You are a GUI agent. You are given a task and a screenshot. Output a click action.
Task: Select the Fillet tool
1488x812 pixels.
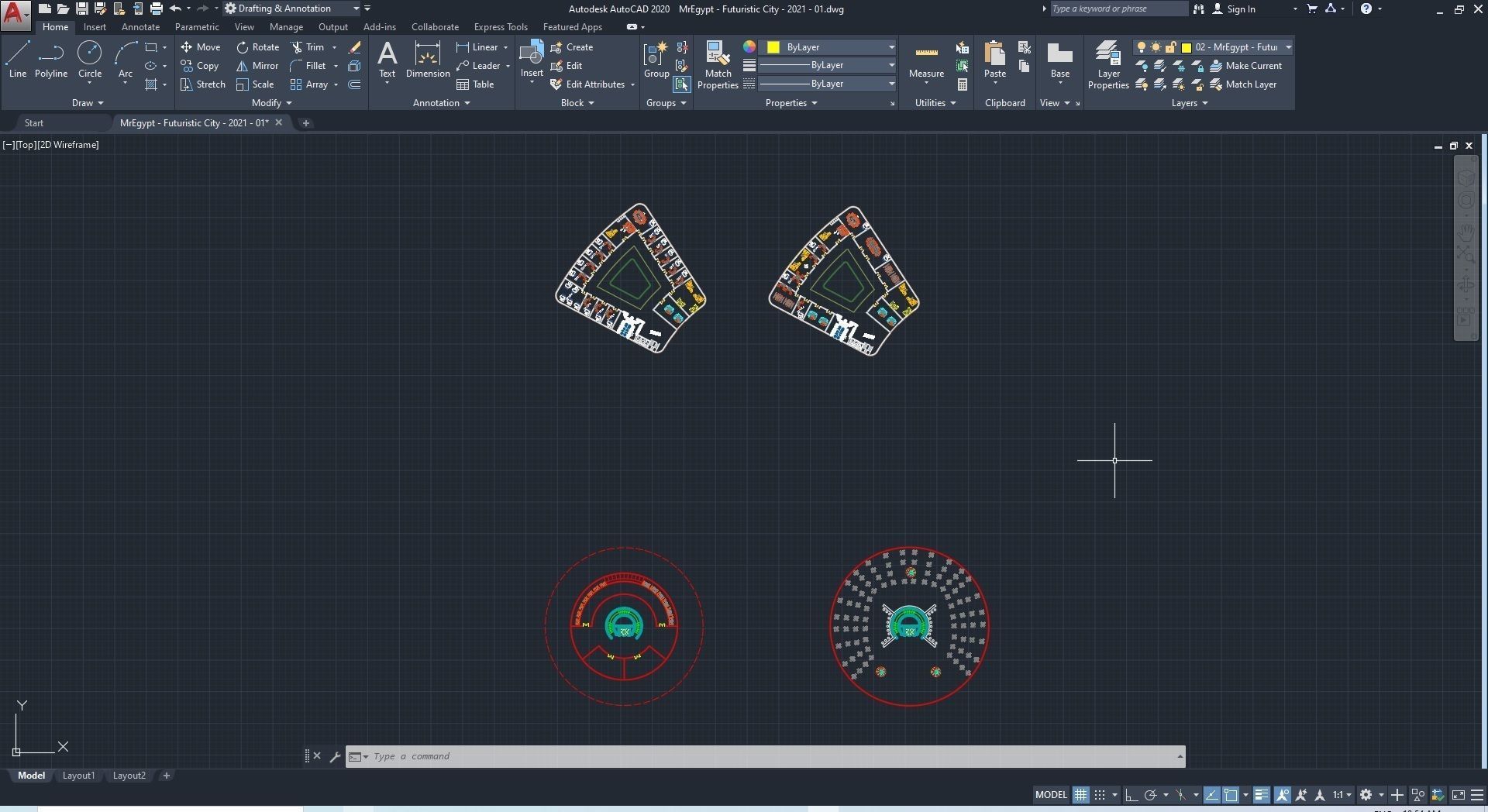[x=308, y=66]
